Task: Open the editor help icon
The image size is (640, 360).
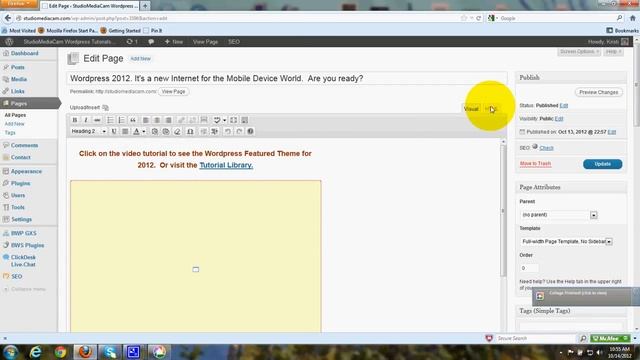Action: click(250, 131)
